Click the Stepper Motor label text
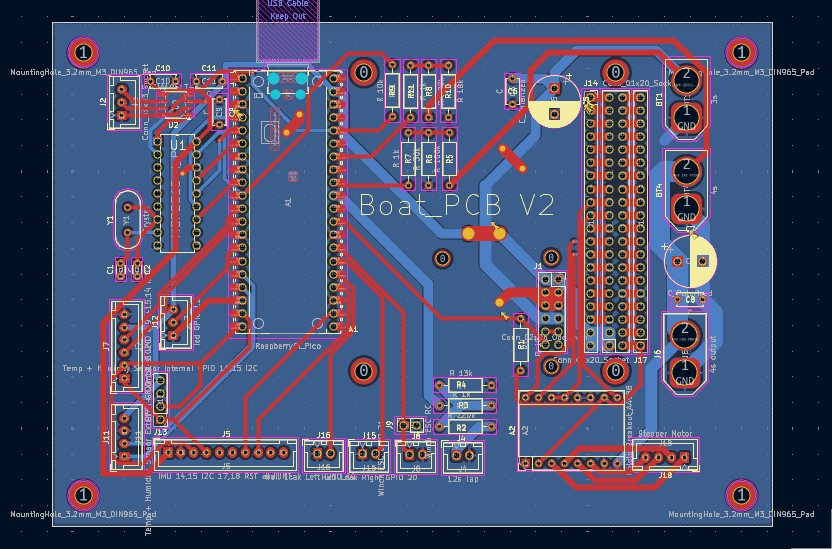The height and width of the screenshot is (549, 832). (x=665, y=434)
